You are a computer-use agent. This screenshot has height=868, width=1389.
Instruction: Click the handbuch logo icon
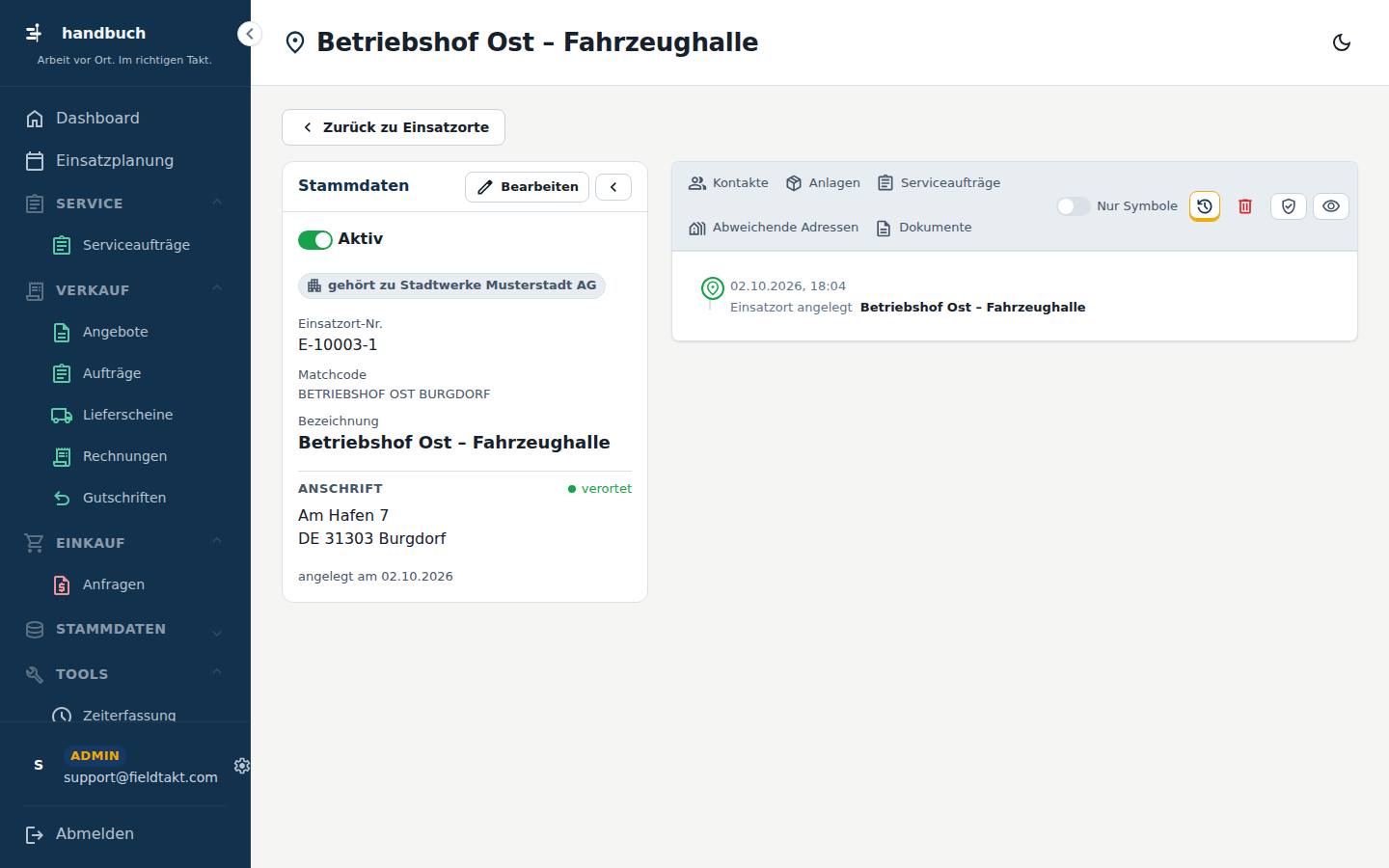tap(35, 33)
